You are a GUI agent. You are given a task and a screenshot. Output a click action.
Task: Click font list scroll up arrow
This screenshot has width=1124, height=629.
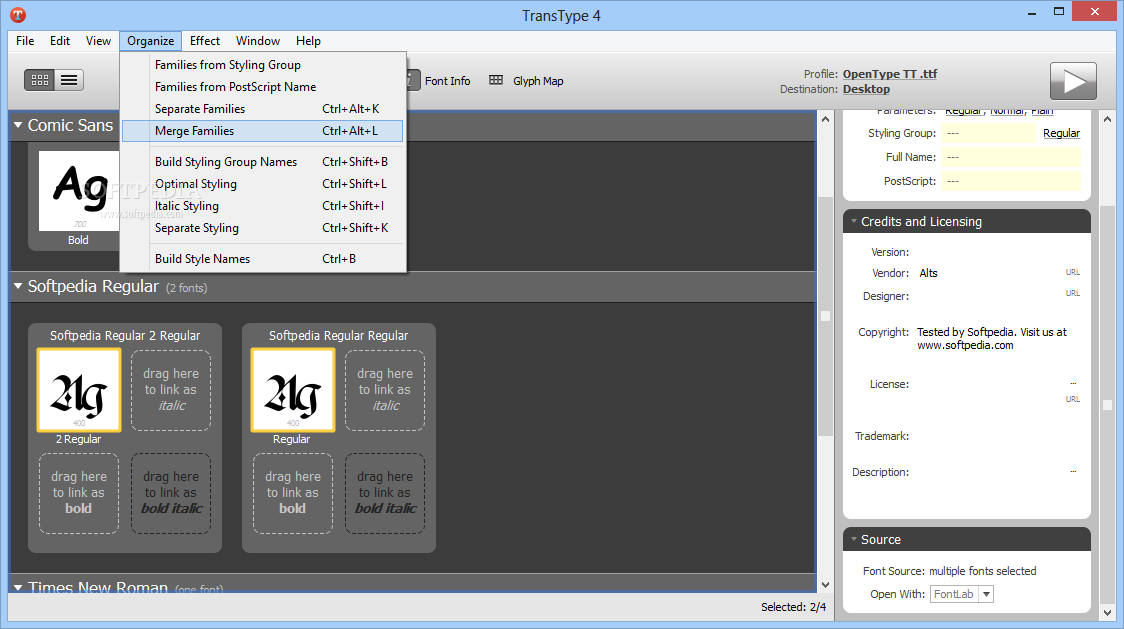[x=825, y=119]
